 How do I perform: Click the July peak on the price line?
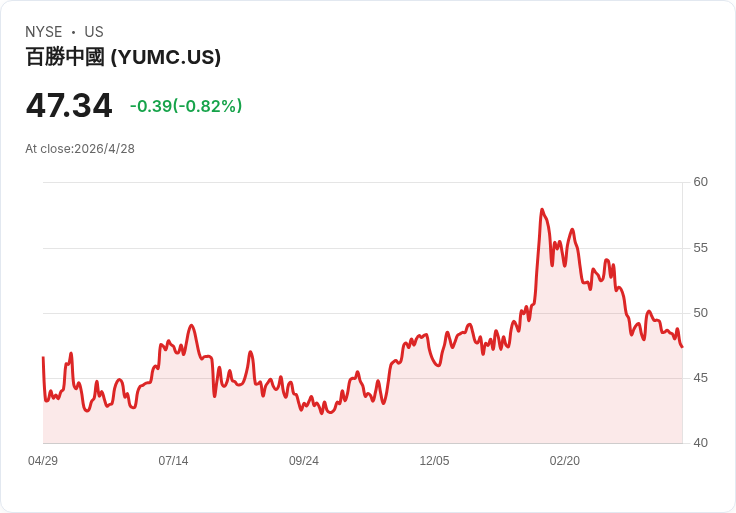pos(191,325)
